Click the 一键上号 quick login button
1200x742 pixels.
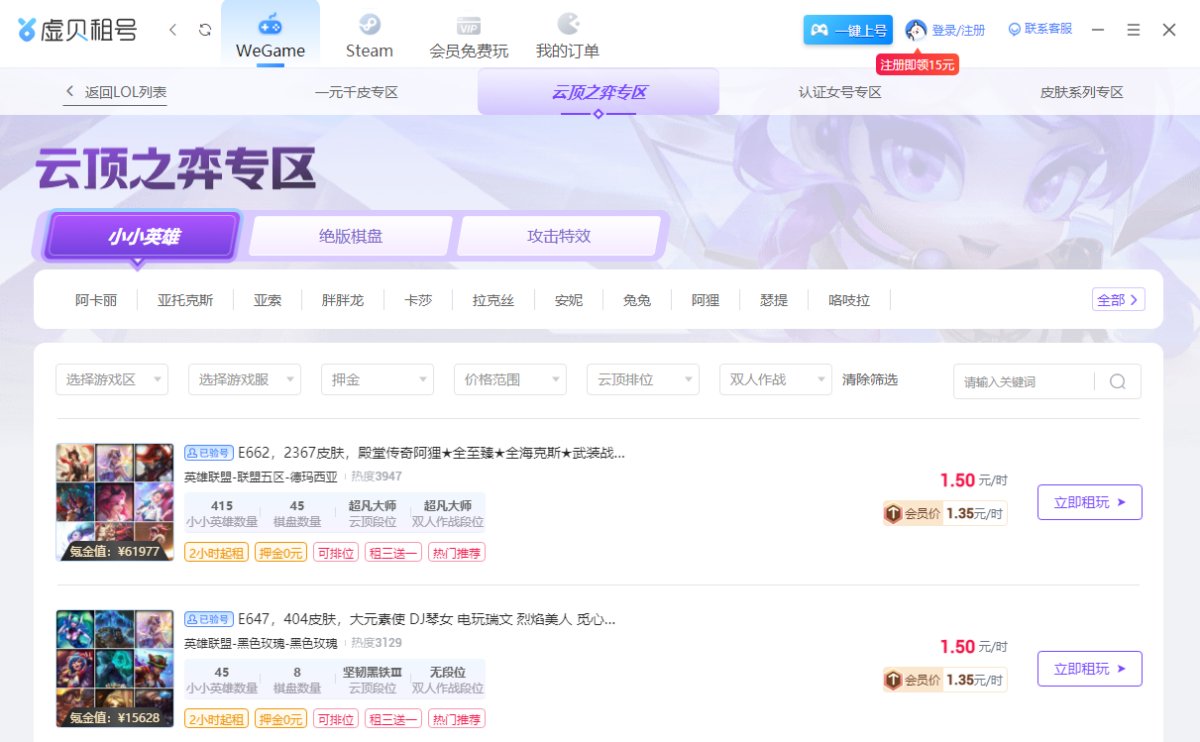[847, 30]
